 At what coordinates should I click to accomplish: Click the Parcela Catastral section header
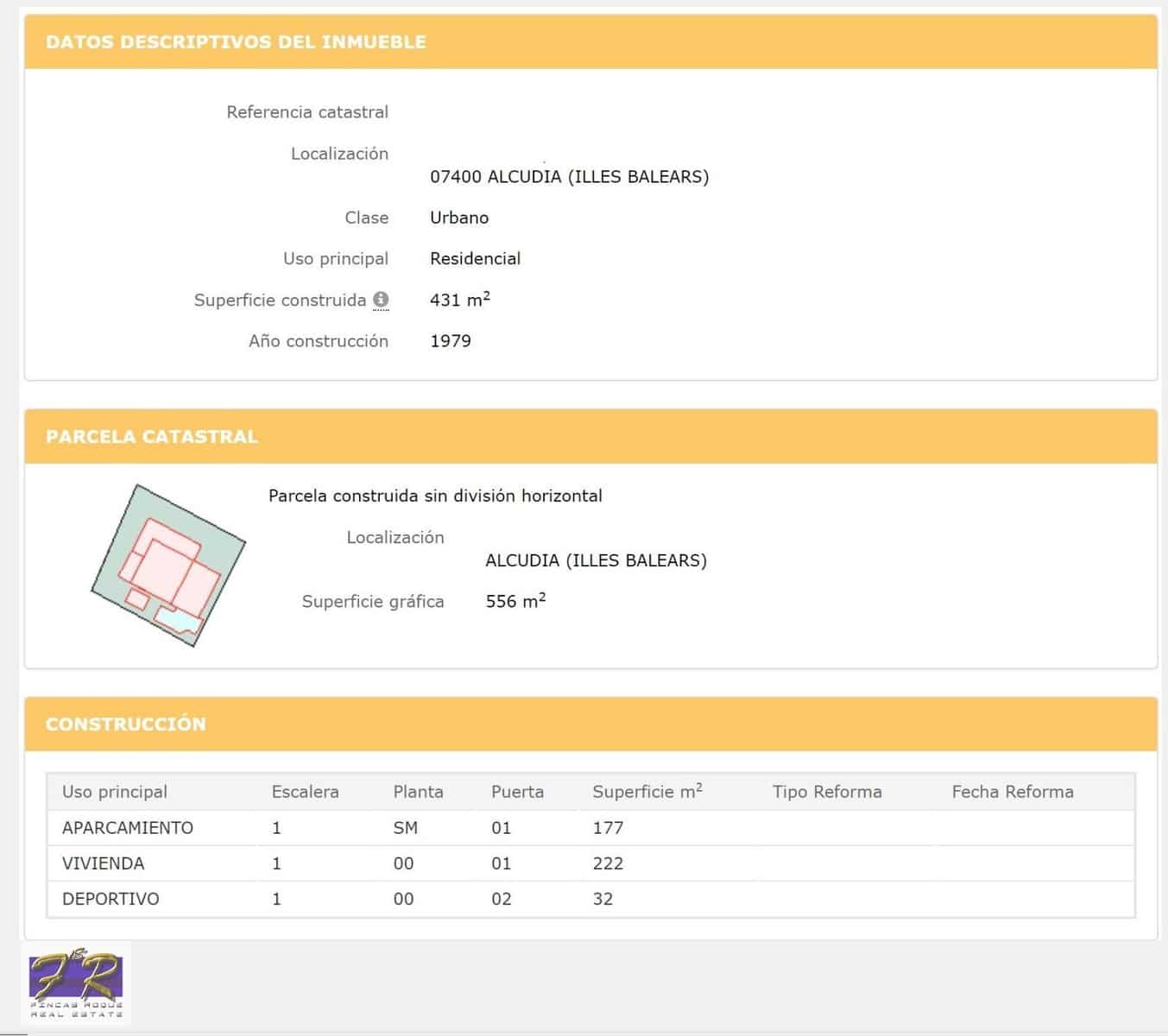point(152,437)
